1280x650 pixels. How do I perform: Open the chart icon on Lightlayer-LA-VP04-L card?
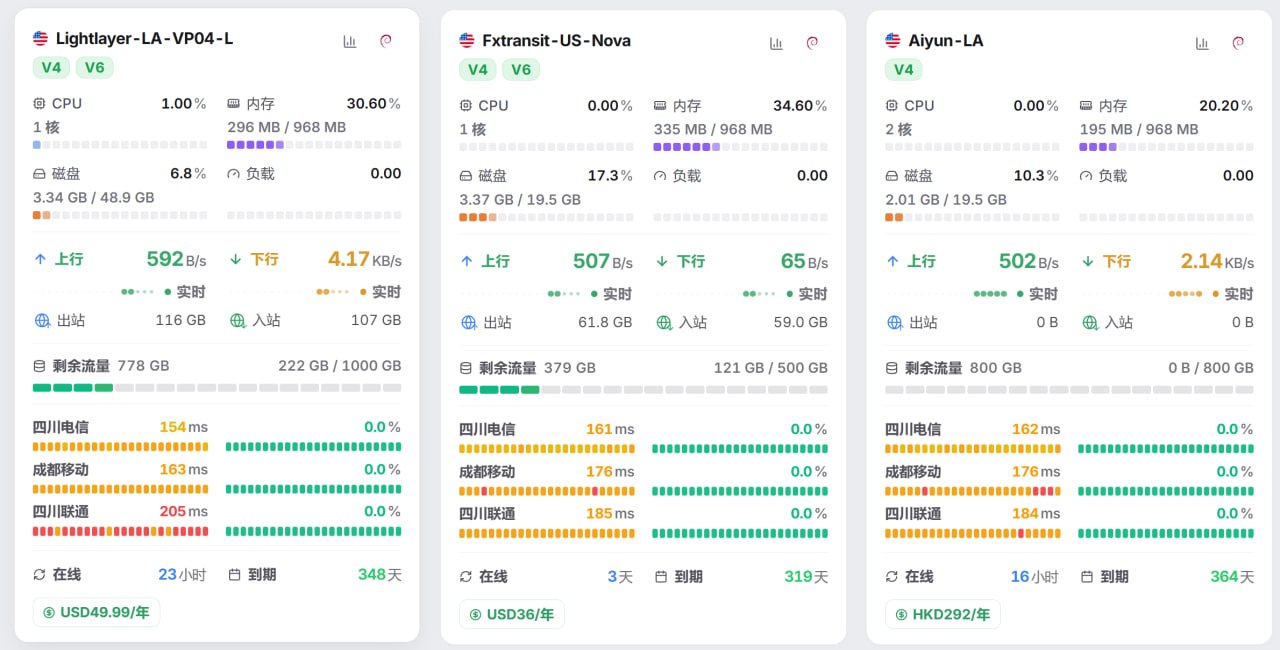[x=350, y=41]
